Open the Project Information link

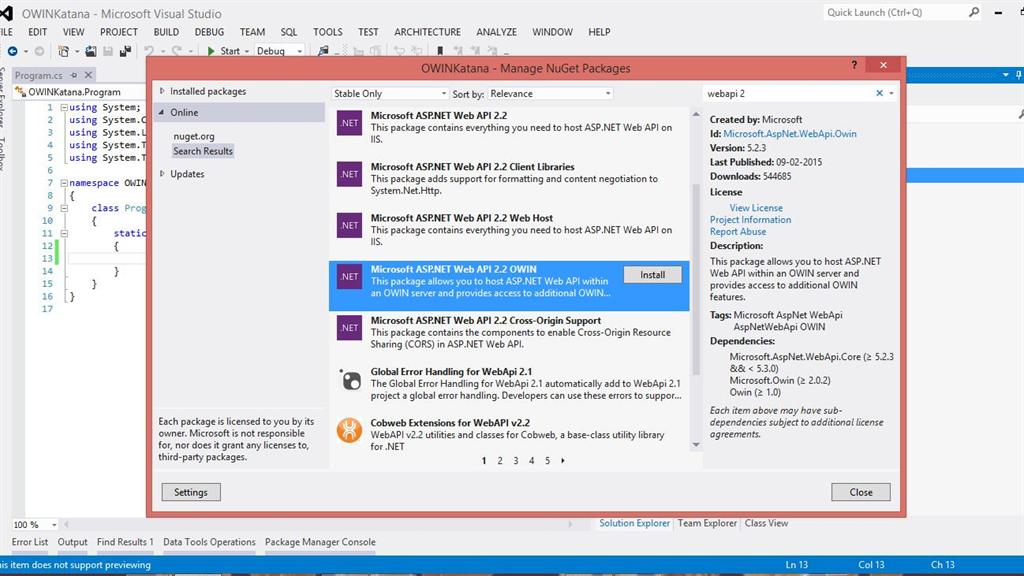(750, 219)
